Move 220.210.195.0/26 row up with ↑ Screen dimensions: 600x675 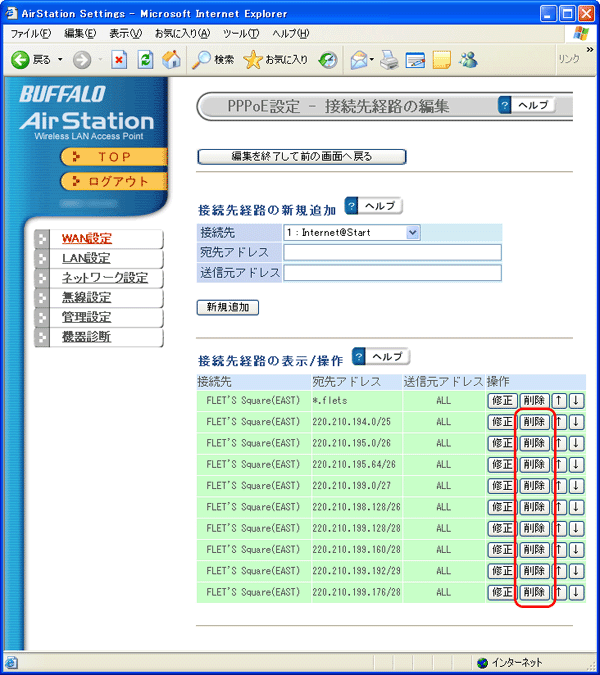(559, 443)
